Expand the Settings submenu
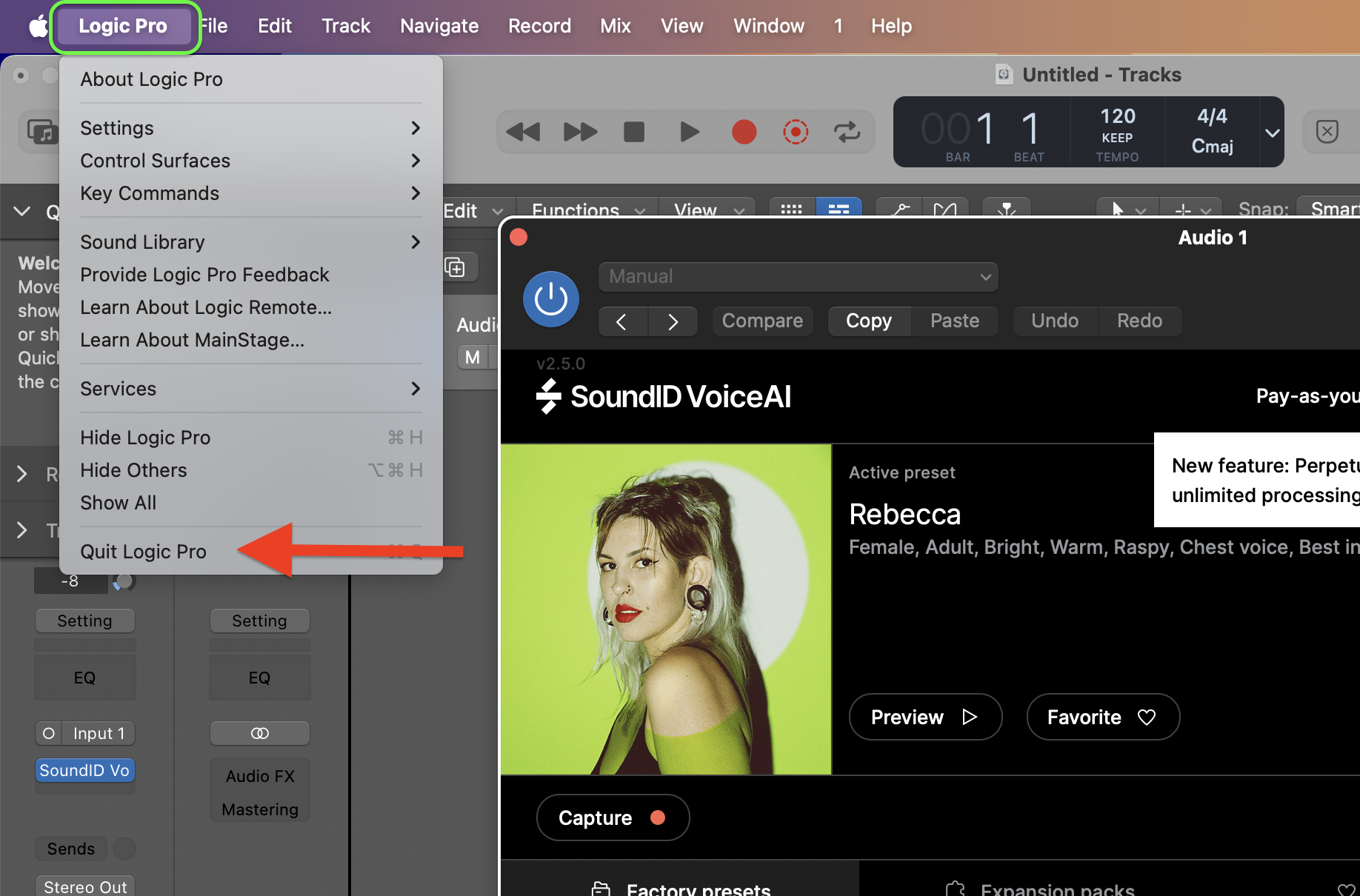 pyautogui.click(x=251, y=128)
